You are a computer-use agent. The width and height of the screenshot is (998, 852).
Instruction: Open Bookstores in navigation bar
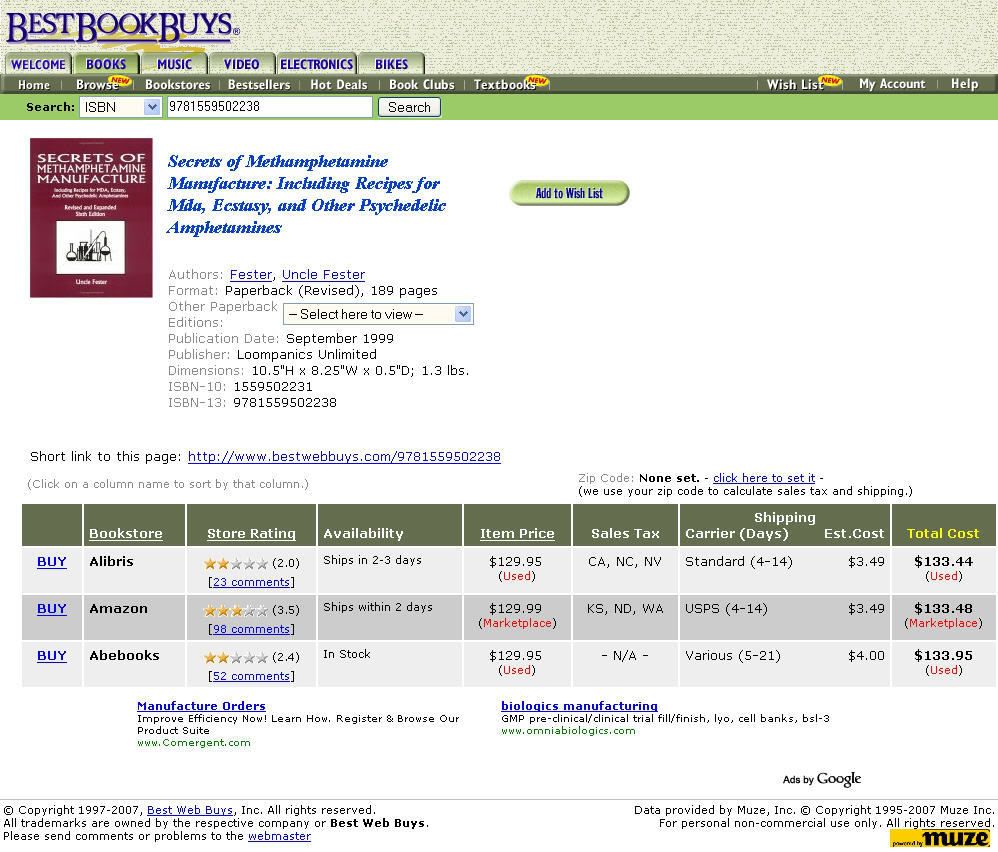178,85
